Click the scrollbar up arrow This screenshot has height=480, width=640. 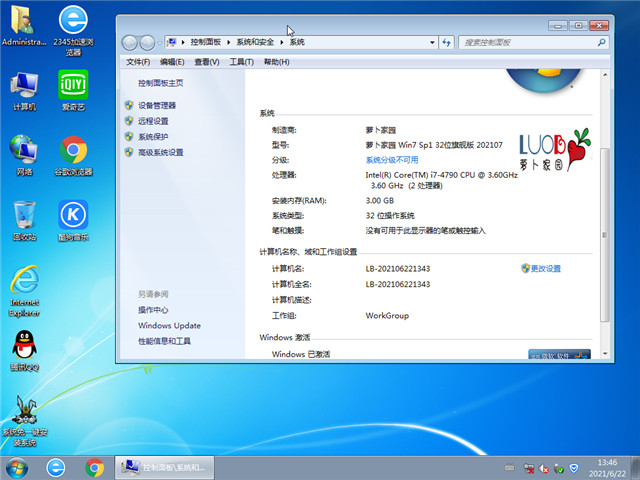[x=605, y=75]
